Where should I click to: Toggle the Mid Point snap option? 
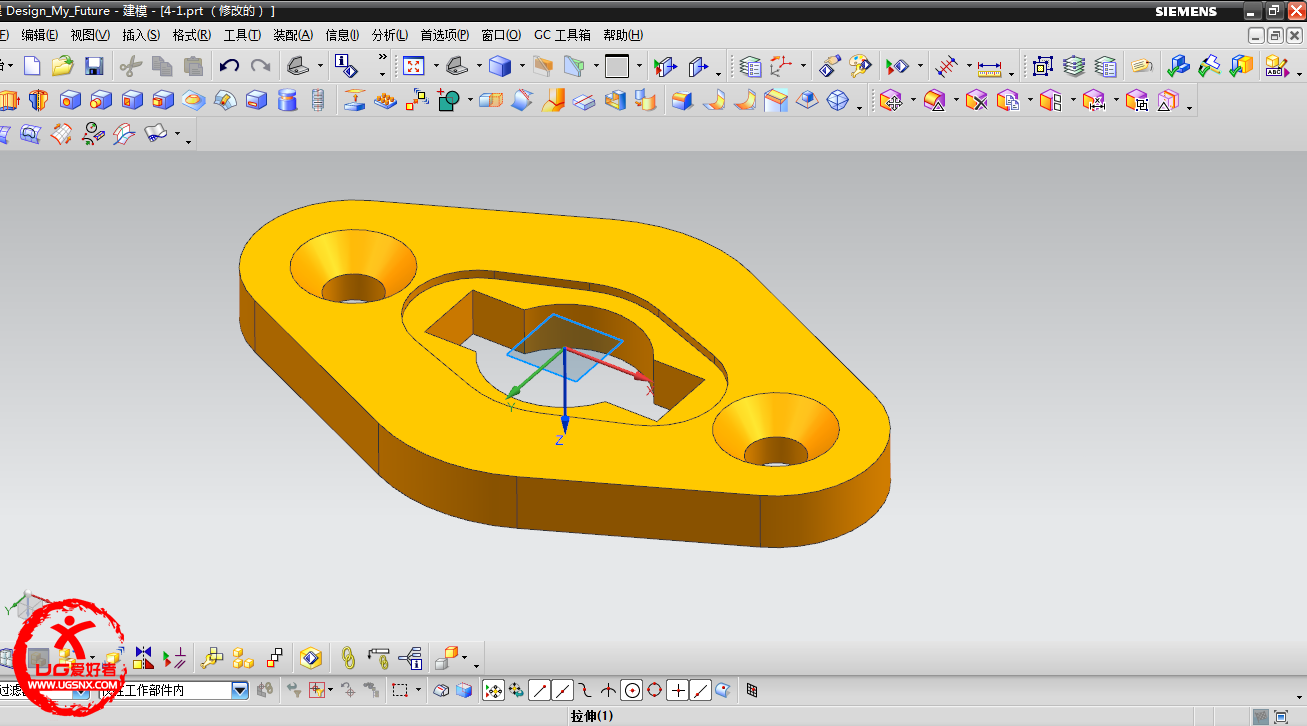[562, 690]
